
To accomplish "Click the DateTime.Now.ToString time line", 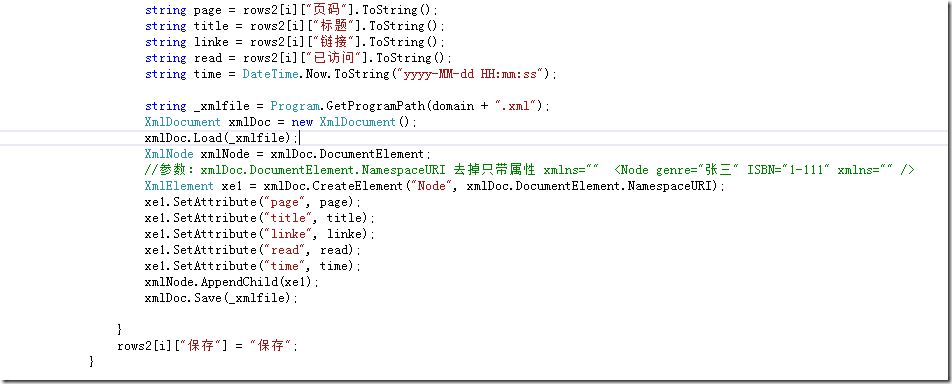I will [x=351, y=74].
